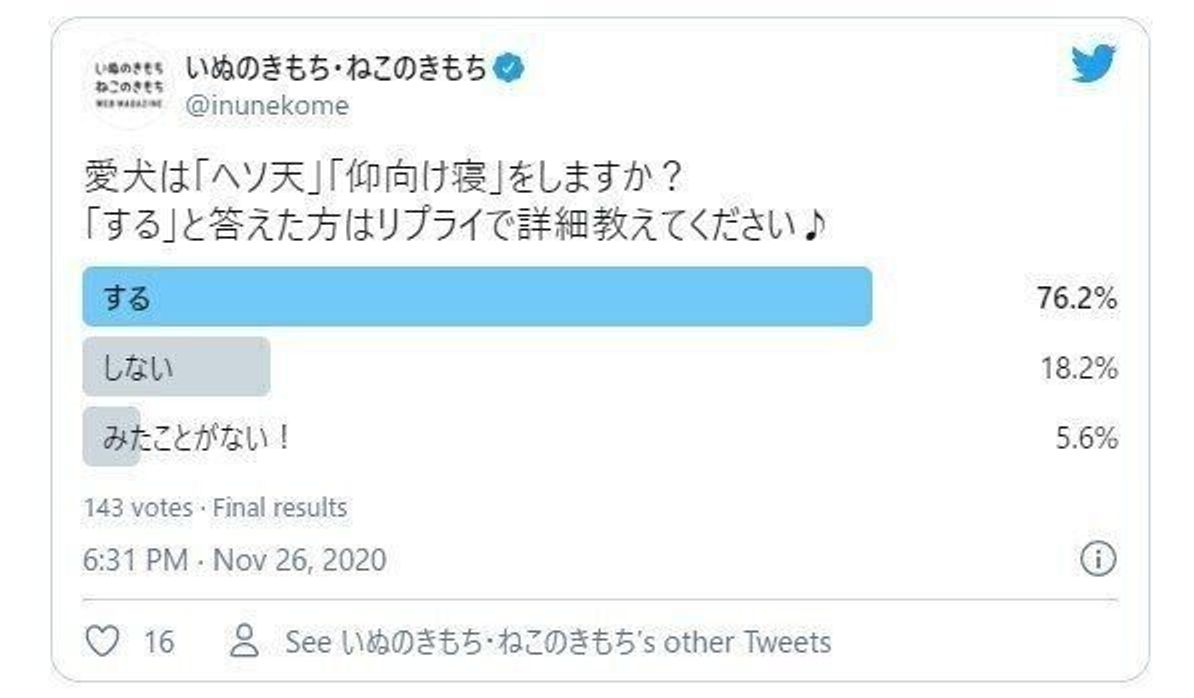1194x698 pixels.
Task: Open the @inunekome handle link
Action: coord(267,106)
